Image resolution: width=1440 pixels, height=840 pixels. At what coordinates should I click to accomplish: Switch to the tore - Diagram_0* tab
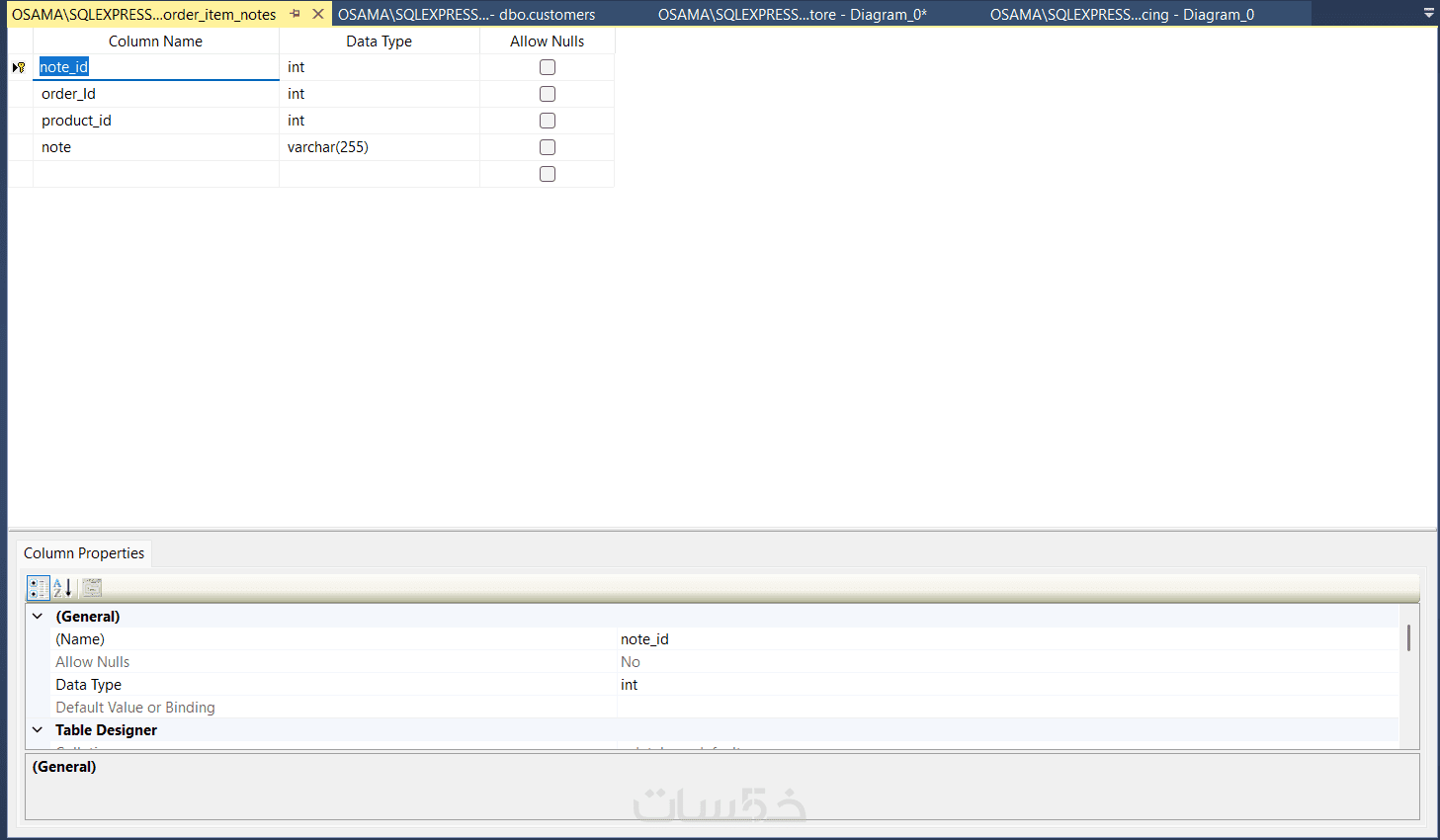tap(793, 15)
